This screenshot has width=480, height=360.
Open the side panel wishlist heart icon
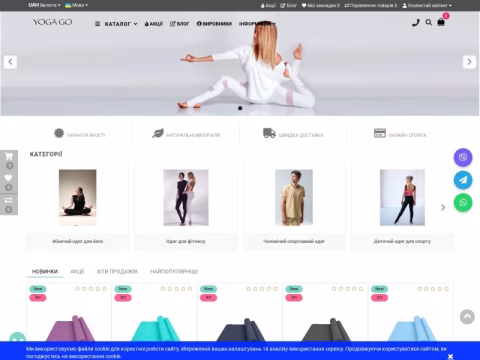point(9,178)
